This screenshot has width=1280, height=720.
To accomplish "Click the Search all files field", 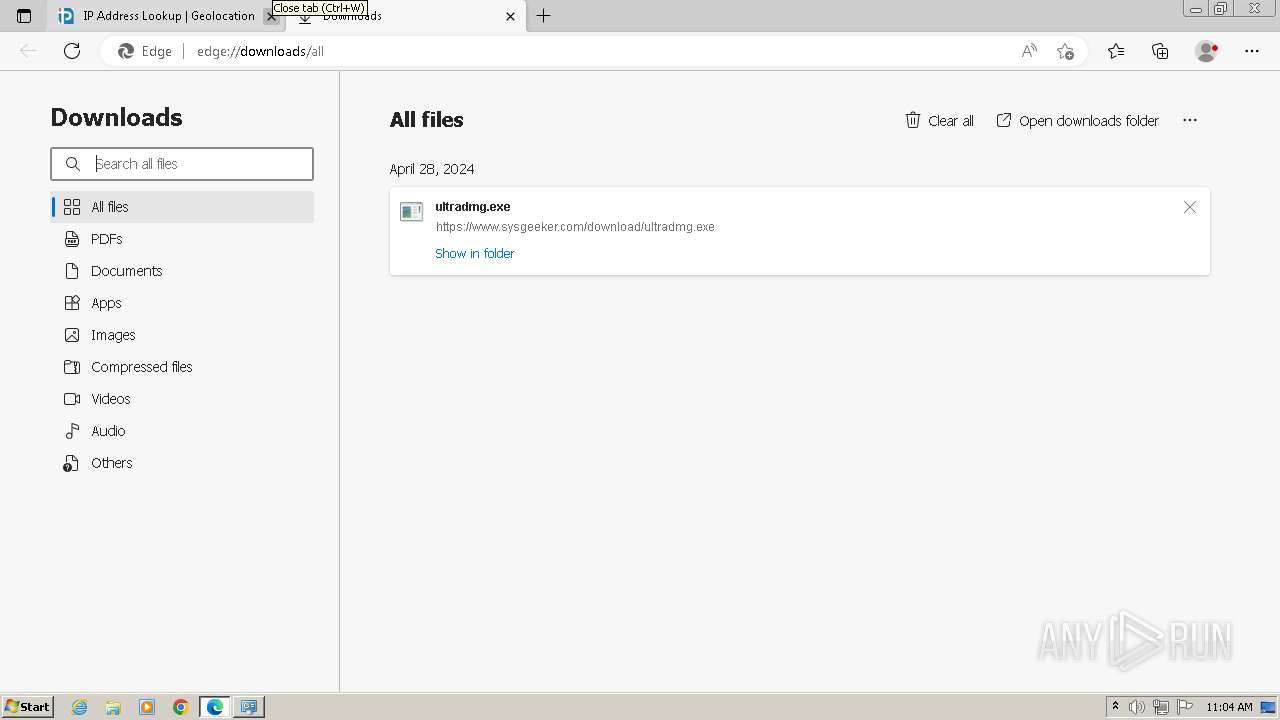I will tap(182, 164).
